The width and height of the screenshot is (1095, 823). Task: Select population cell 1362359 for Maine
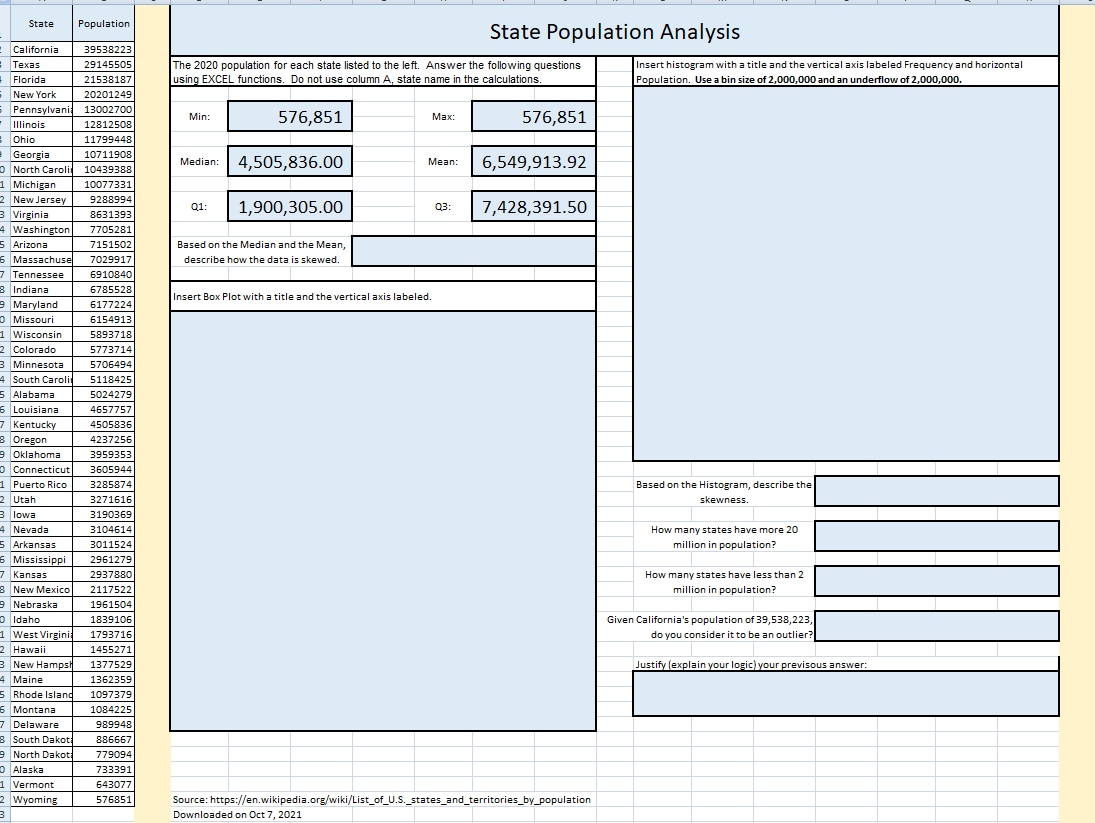tap(103, 680)
